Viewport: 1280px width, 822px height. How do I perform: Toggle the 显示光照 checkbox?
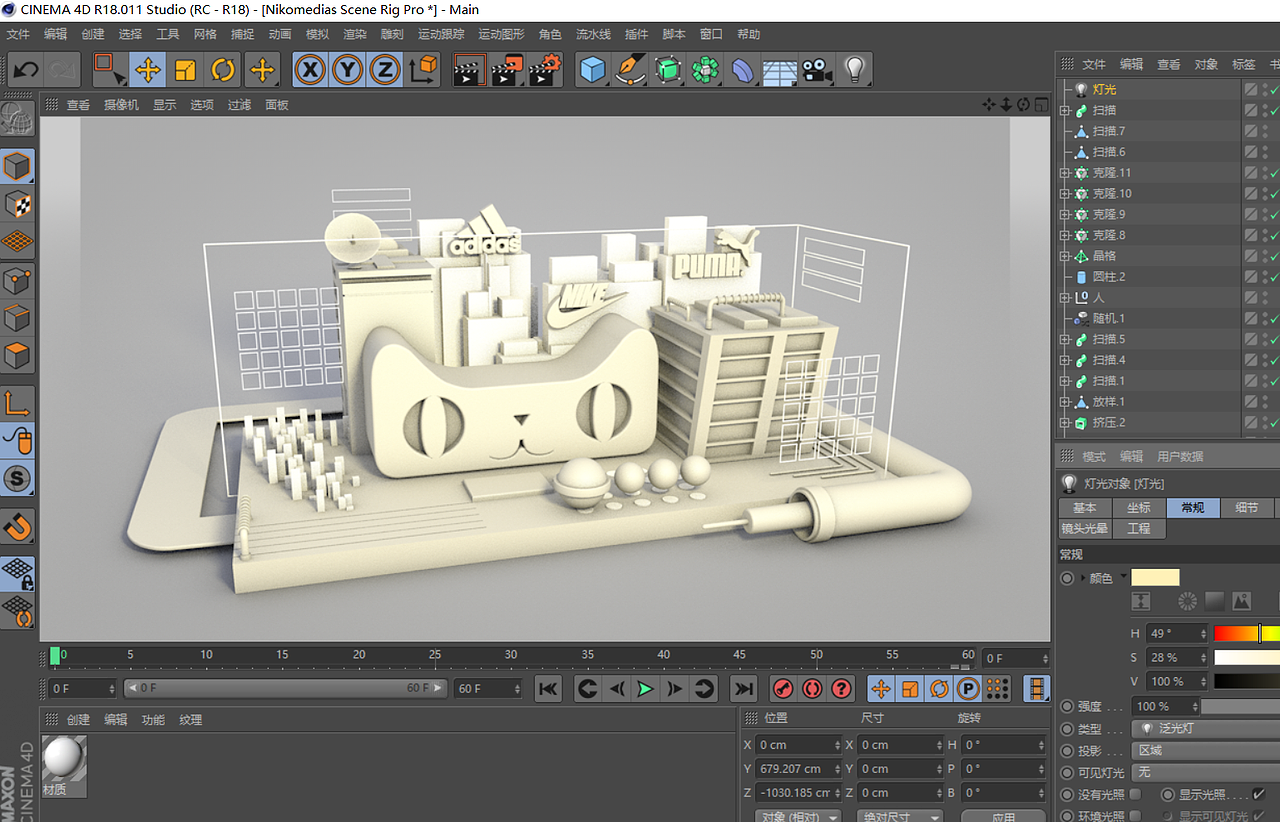(x=1259, y=795)
